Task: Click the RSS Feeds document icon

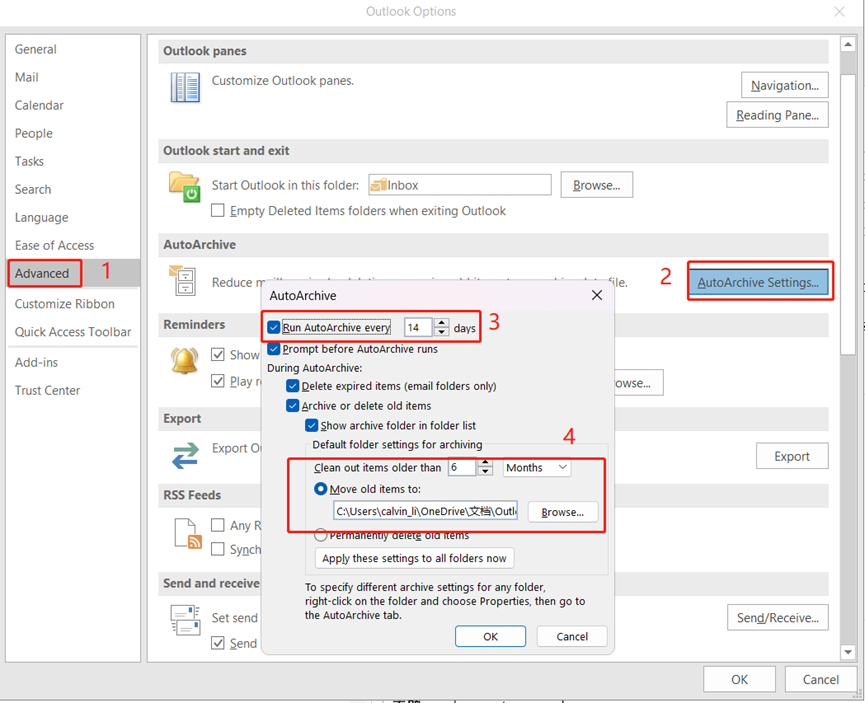Action: pyautogui.click(x=188, y=533)
